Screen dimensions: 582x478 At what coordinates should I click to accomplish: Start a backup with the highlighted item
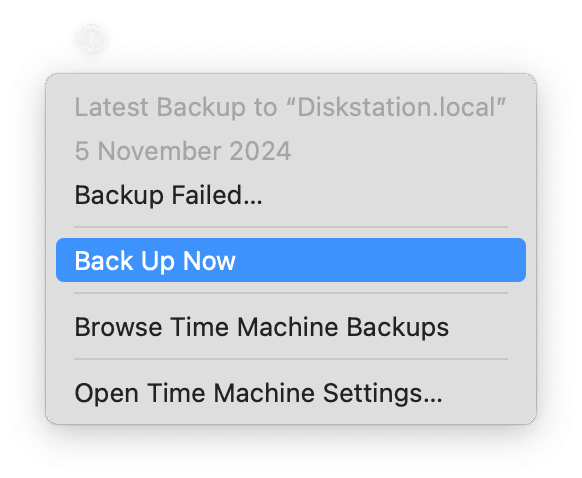(x=291, y=260)
